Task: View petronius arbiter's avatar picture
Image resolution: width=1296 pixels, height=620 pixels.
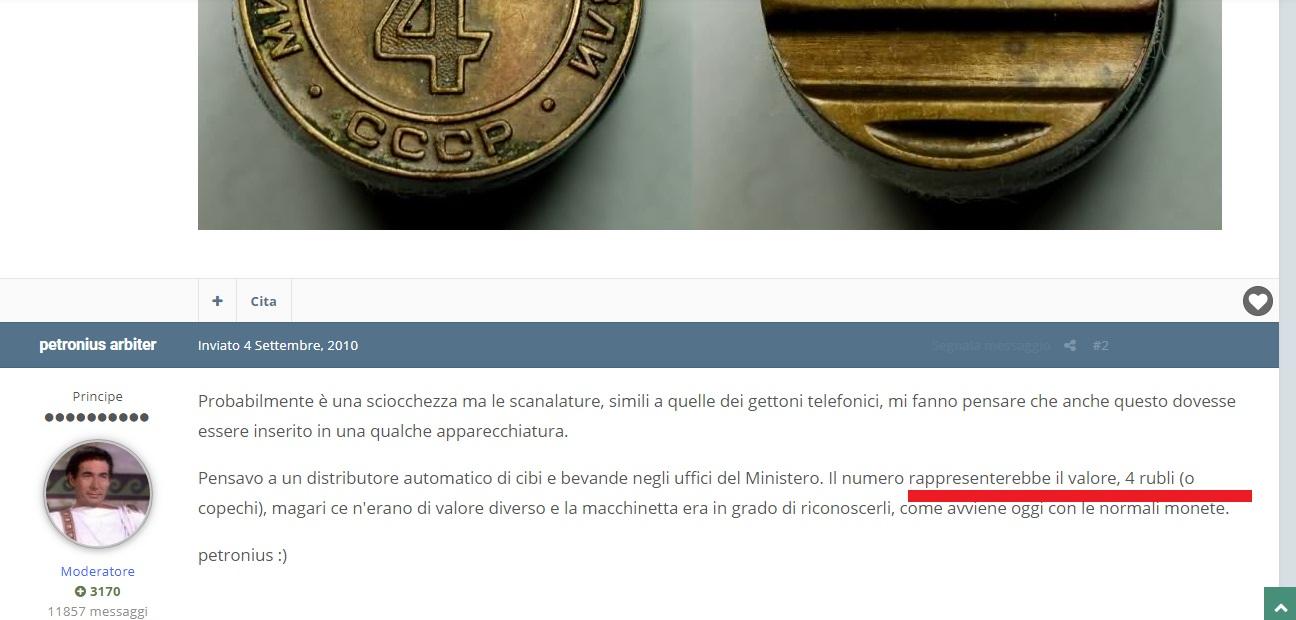Action: click(98, 494)
